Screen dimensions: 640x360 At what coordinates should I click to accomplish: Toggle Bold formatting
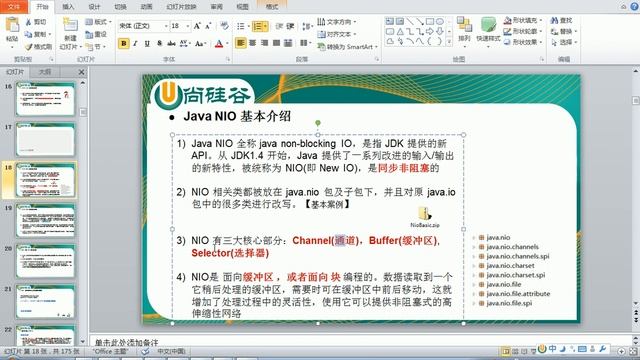(124, 43)
